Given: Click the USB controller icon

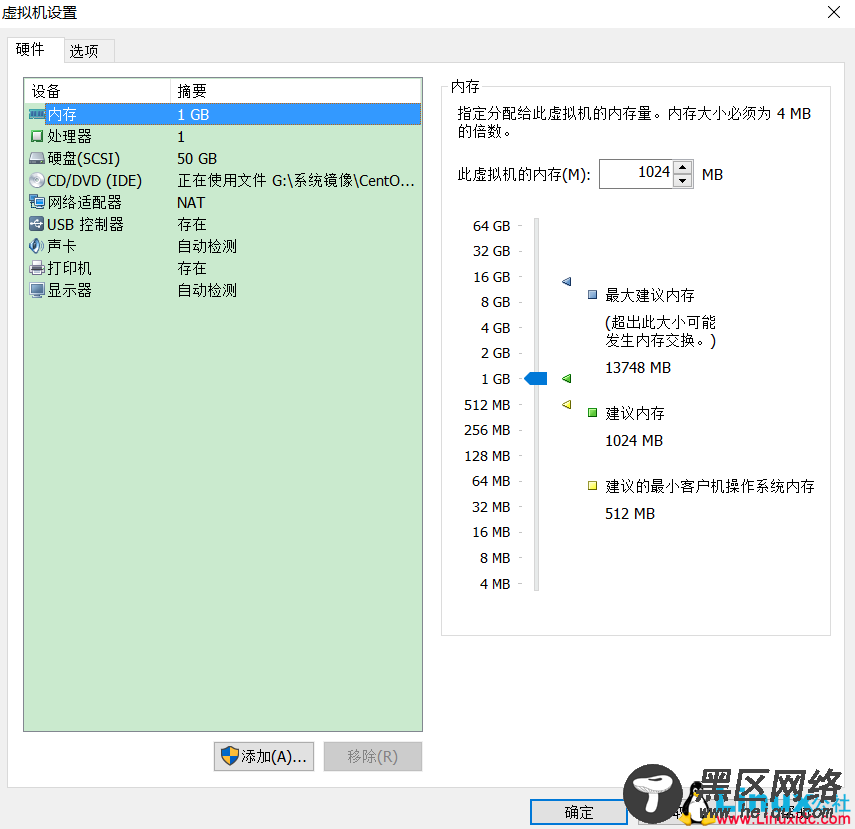Looking at the screenshot, I should 37,224.
